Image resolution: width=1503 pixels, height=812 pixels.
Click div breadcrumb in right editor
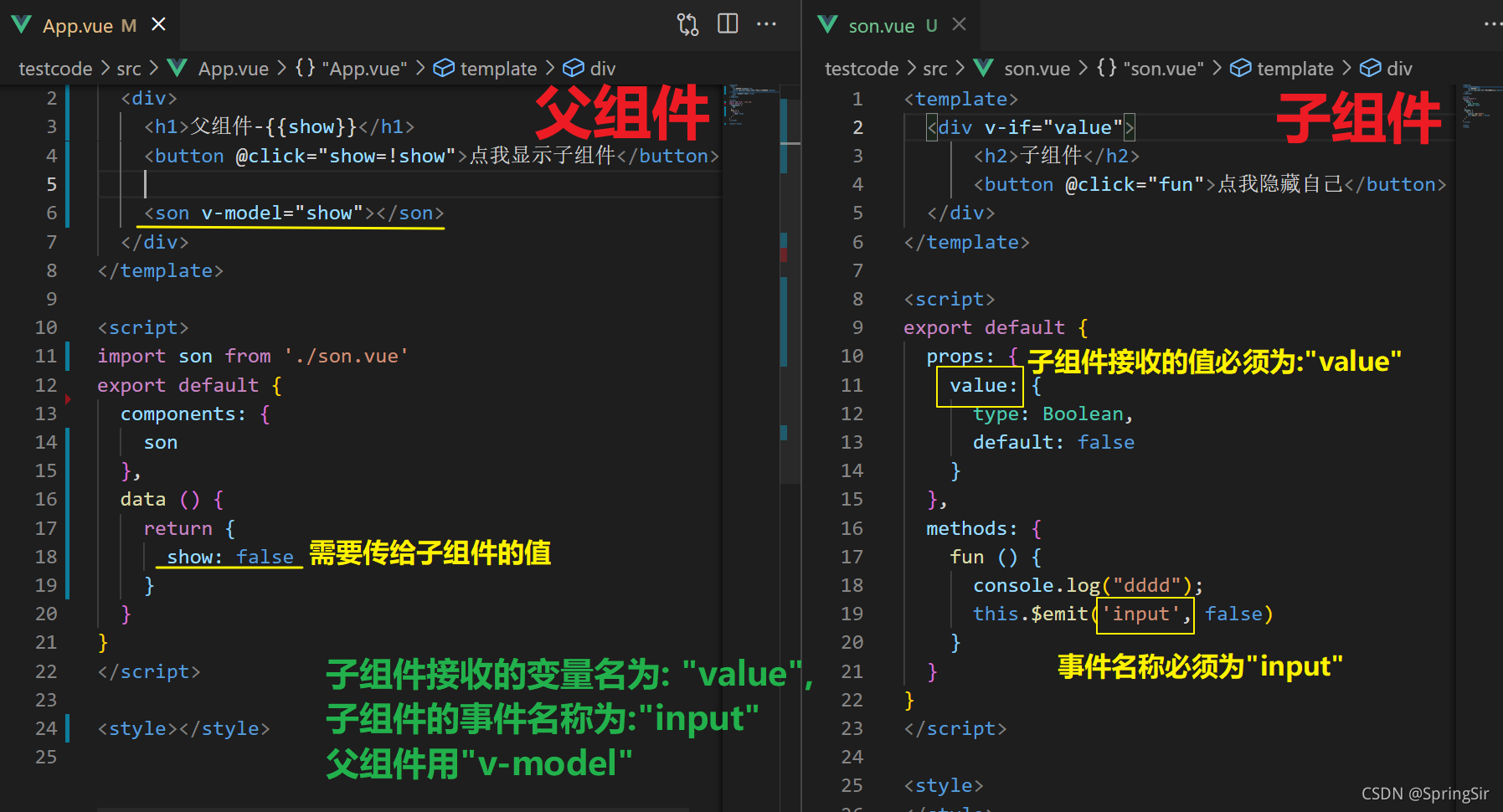pos(1400,69)
